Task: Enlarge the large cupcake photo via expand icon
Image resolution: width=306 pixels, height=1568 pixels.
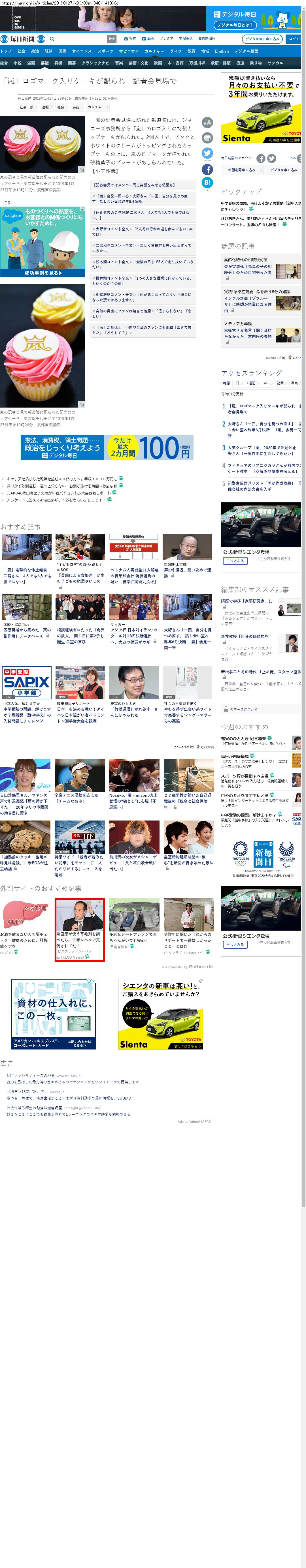Action: tap(82, 404)
